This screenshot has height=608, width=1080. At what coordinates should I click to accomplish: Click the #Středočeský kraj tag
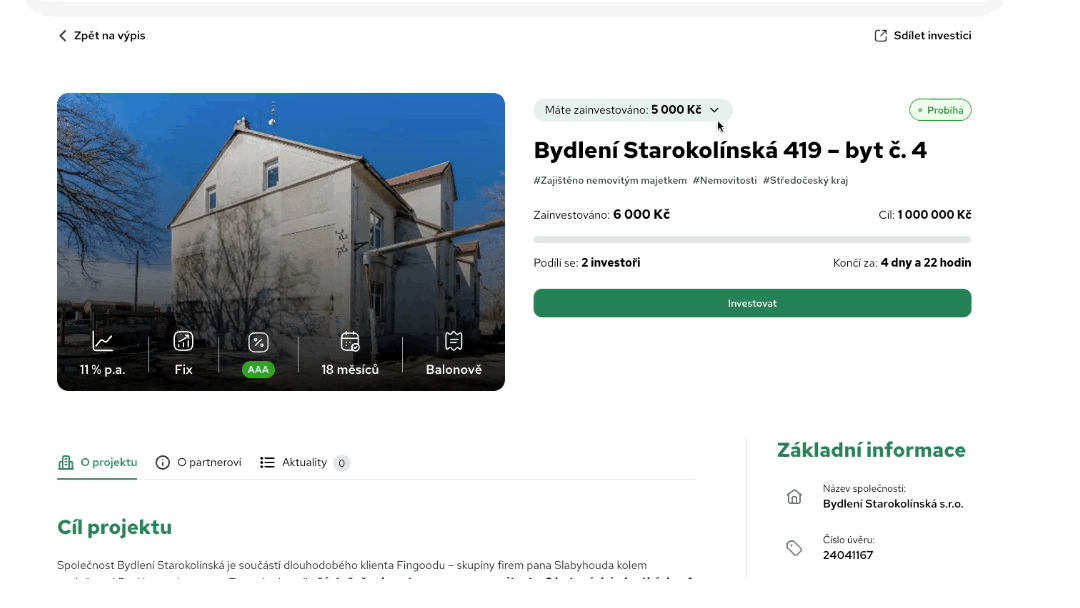(805, 180)
